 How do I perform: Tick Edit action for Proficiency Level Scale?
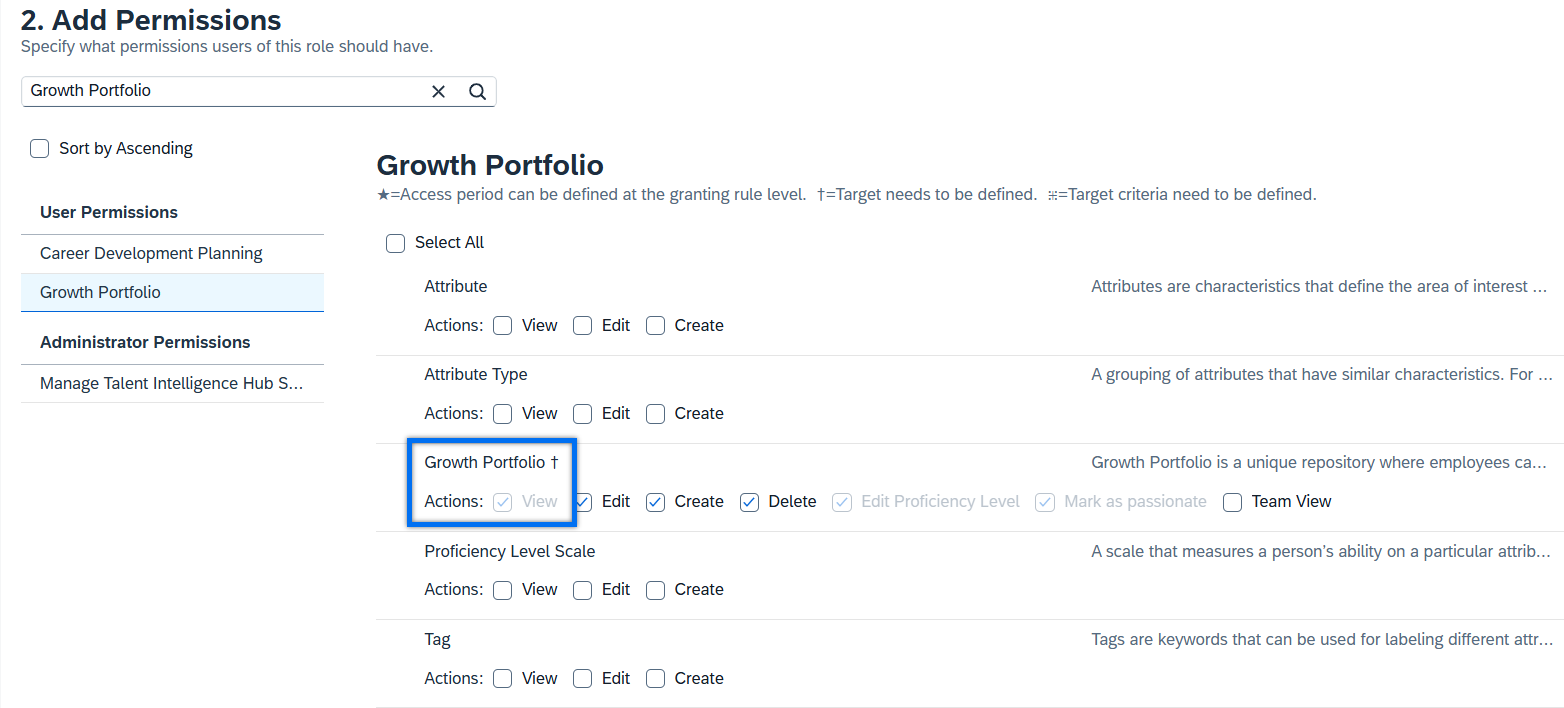pyautogui.click(x=583, y=590)
